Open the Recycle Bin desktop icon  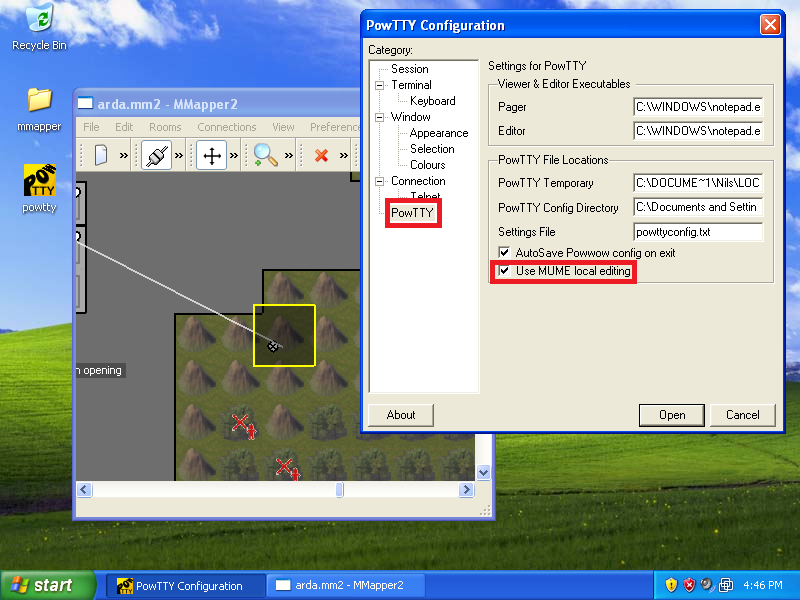point(39,27)
